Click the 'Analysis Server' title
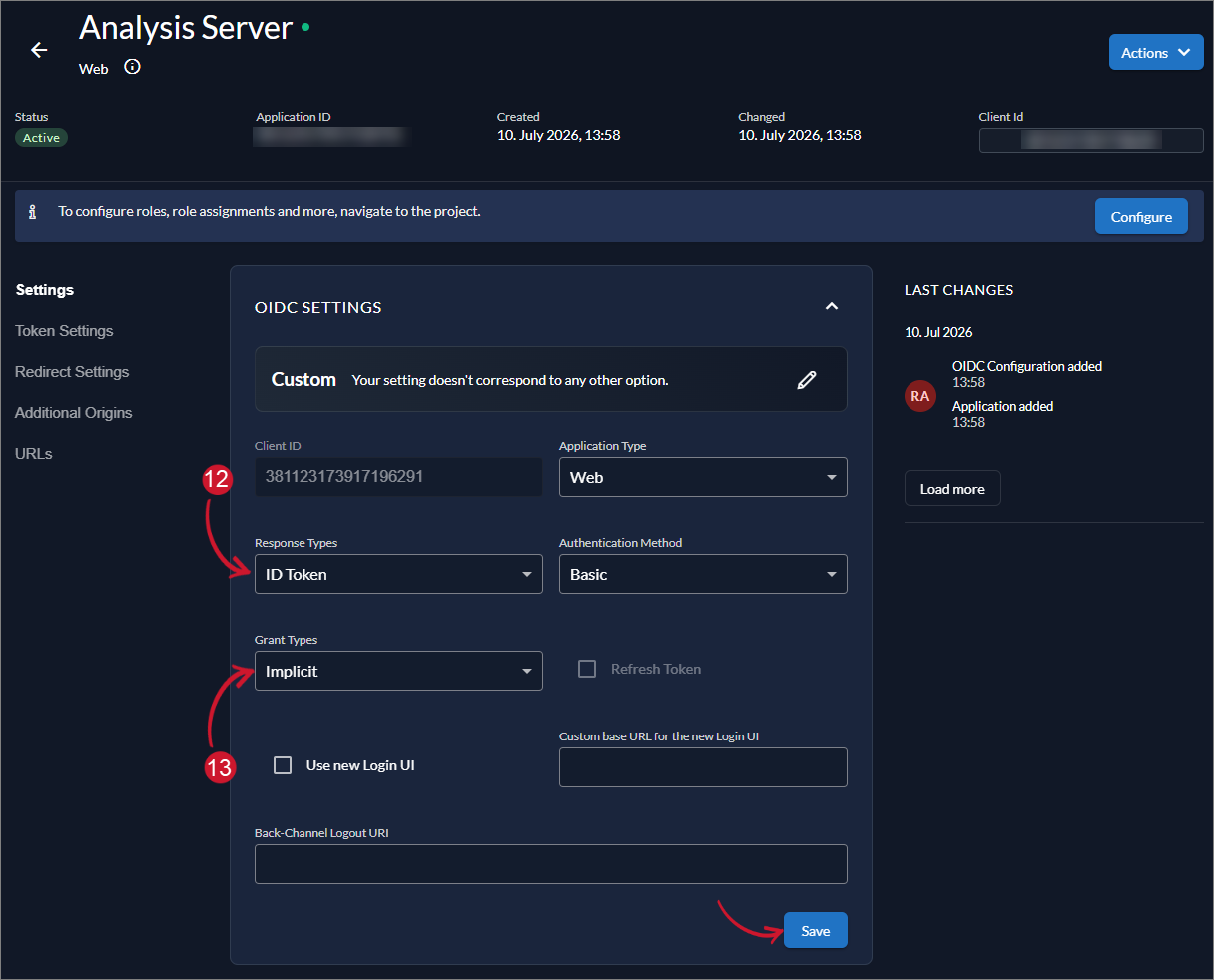The height and width of the screenshot is (980, 1214). click(186, 28)
